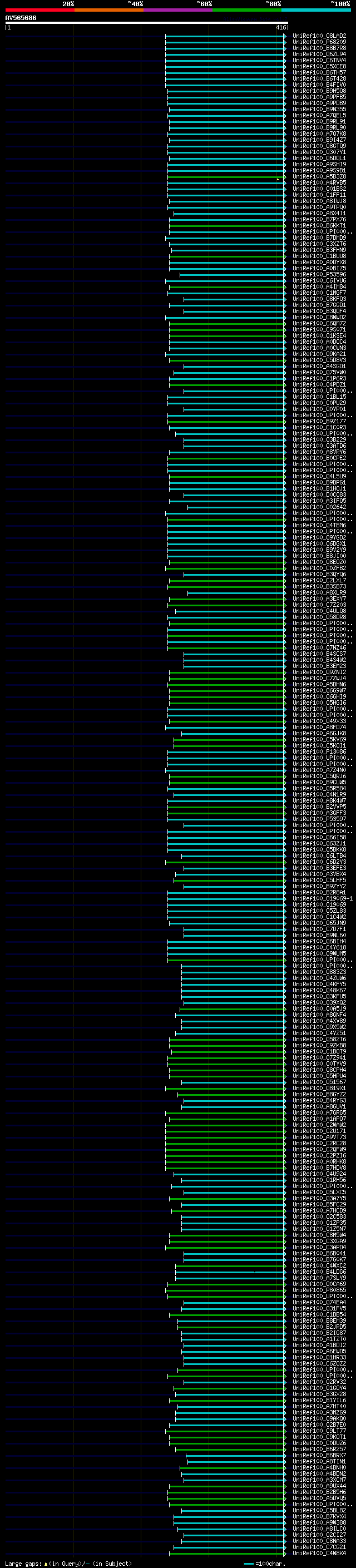Select label UniRef100_A7QEL5
Screen dimensions: 356x1568
319,115
